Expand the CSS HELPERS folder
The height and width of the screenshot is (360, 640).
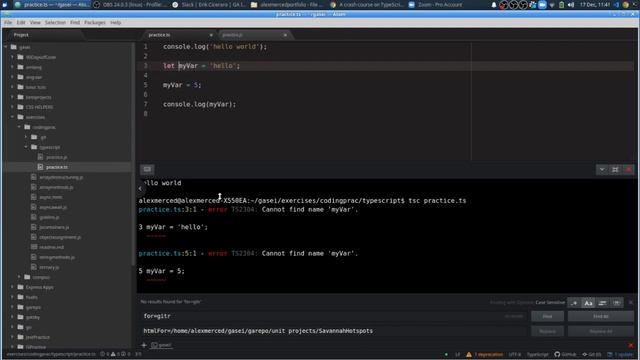pyautogui.click(x=13, y=107)
